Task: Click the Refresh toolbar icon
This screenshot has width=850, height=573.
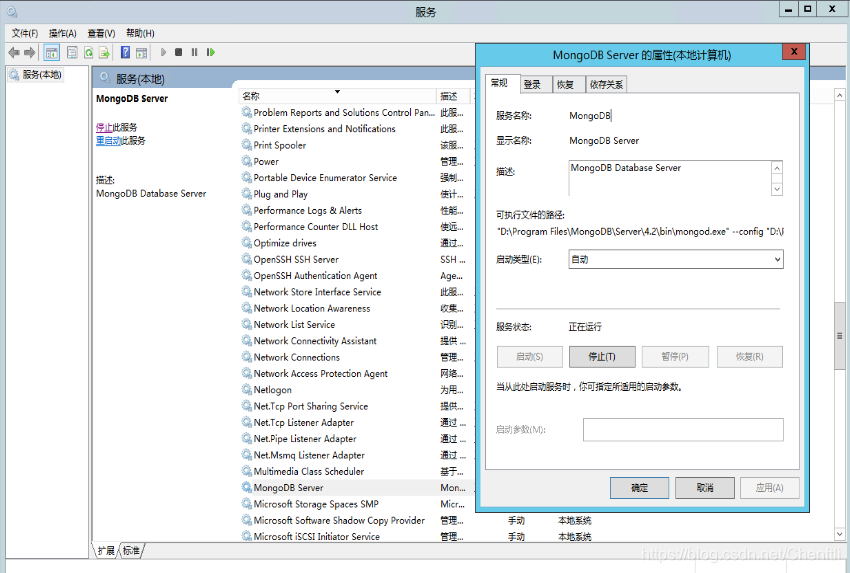Action: coord(88,53)
